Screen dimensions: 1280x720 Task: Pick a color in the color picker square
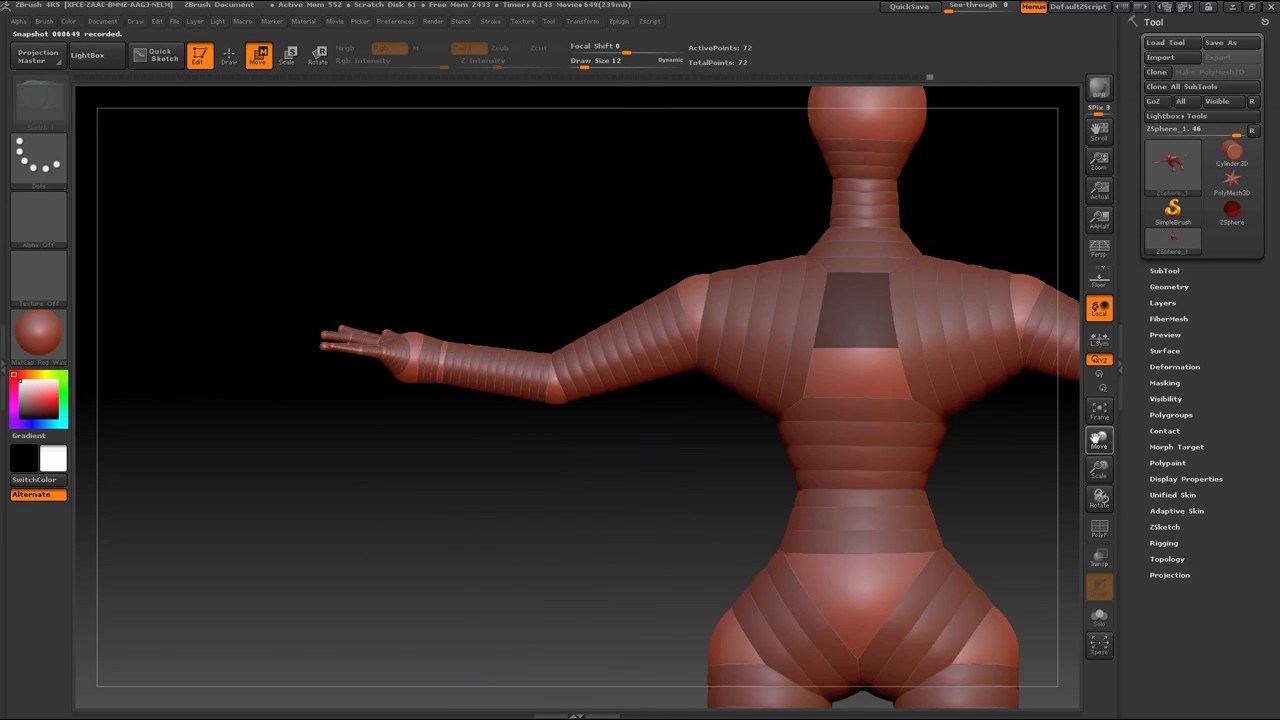click(39, 399)
